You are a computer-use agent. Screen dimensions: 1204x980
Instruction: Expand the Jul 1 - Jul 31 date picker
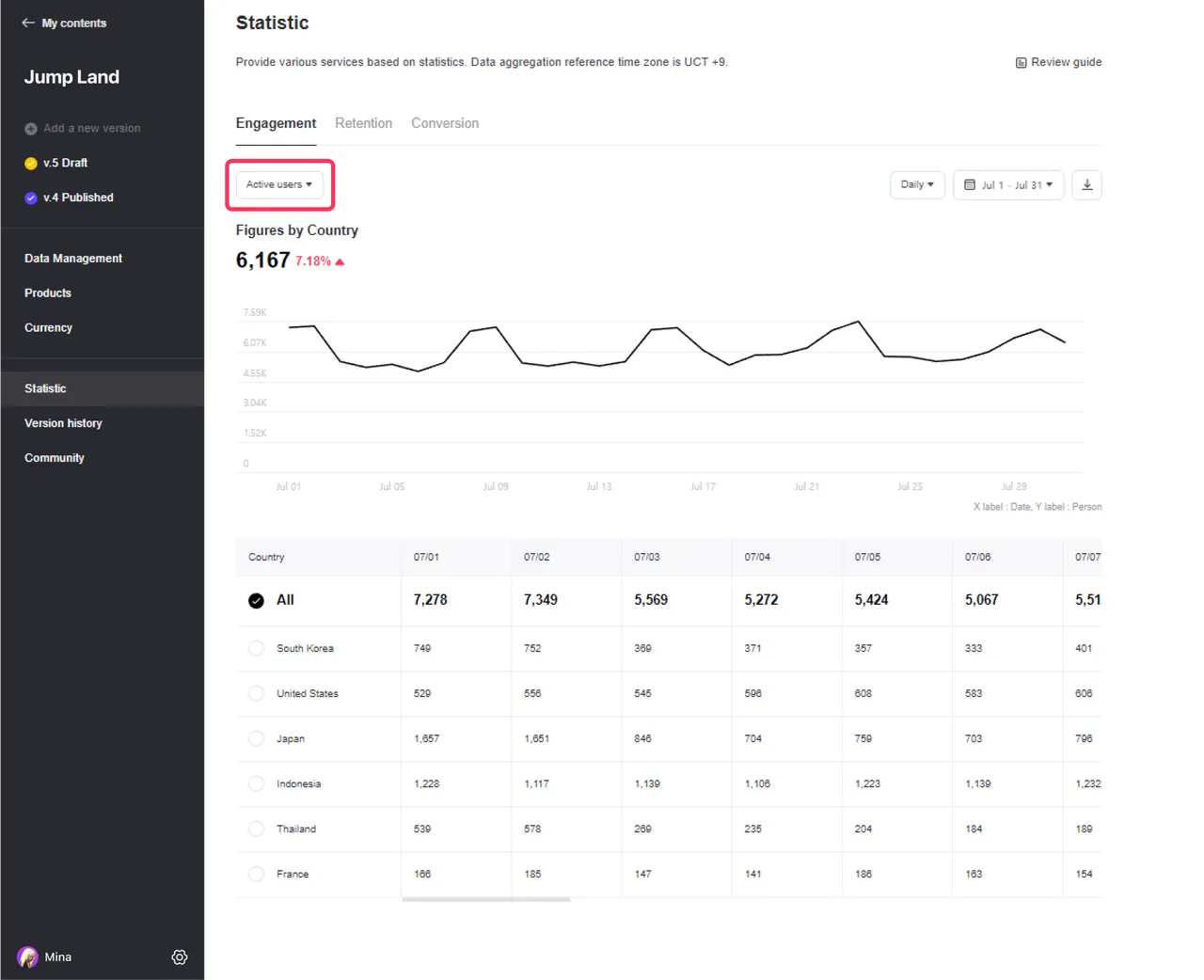tap(1016, 184)
